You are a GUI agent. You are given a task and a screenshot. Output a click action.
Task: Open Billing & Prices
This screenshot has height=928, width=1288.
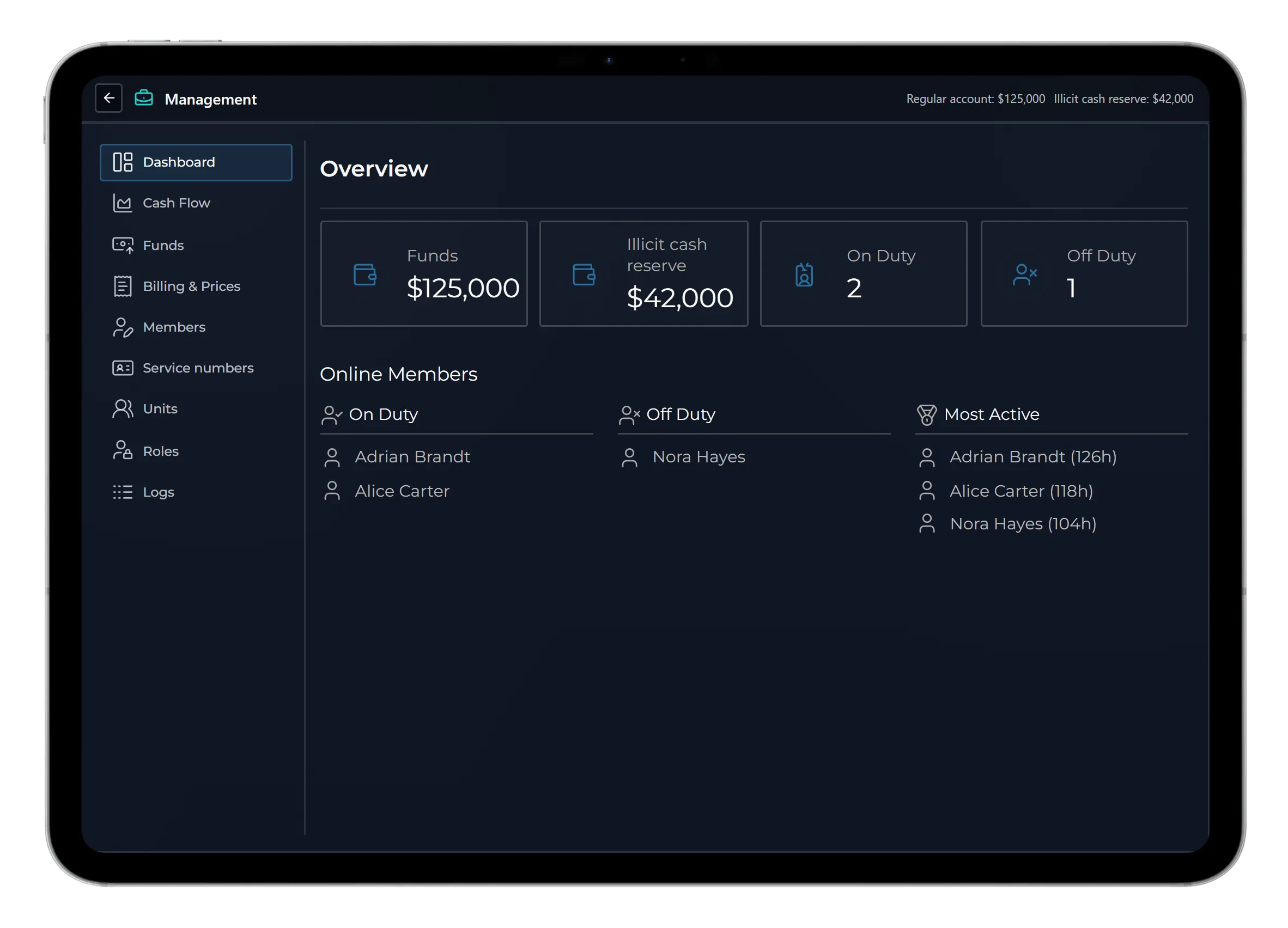[196, 286]
